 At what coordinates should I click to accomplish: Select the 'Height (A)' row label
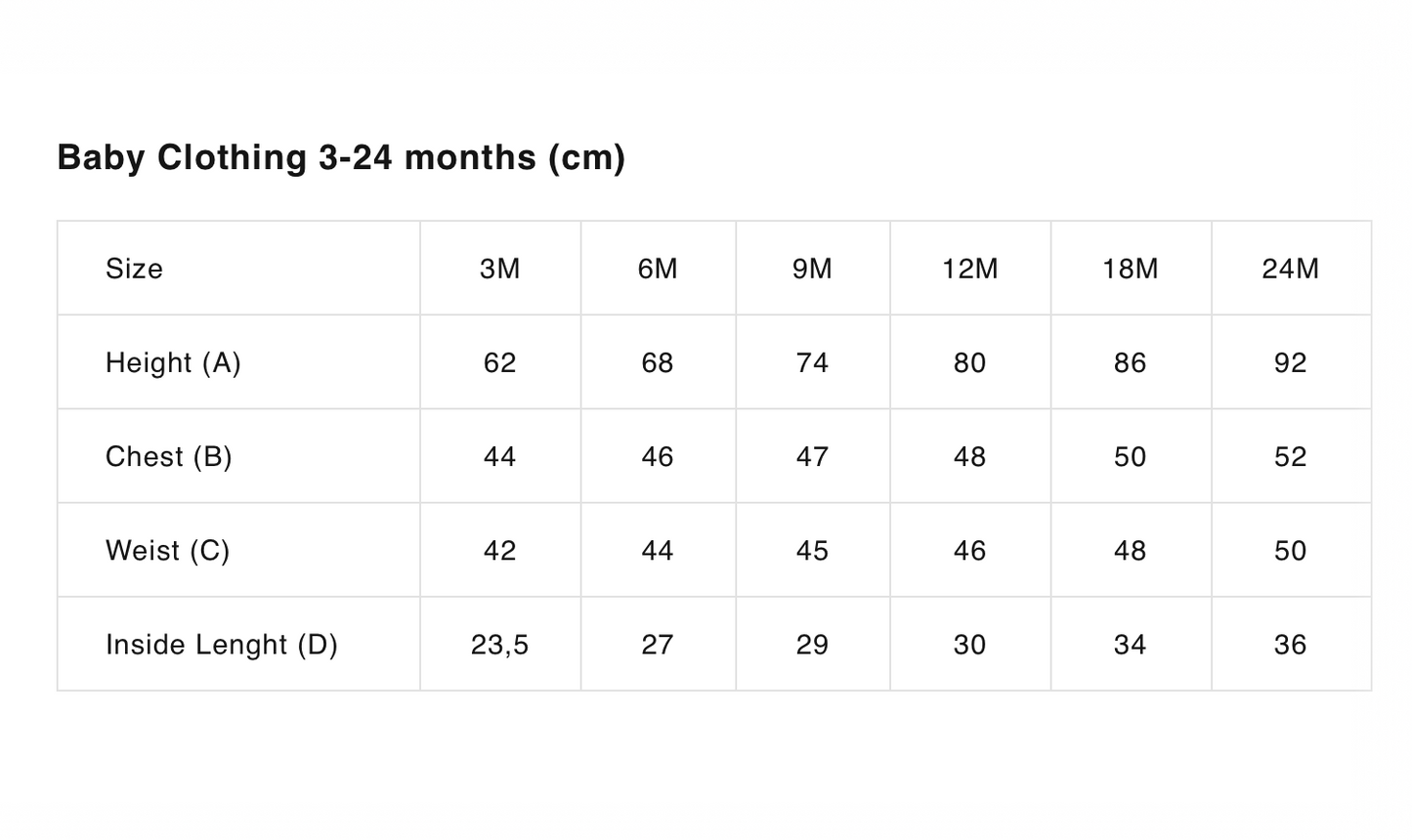click(173, 362)
